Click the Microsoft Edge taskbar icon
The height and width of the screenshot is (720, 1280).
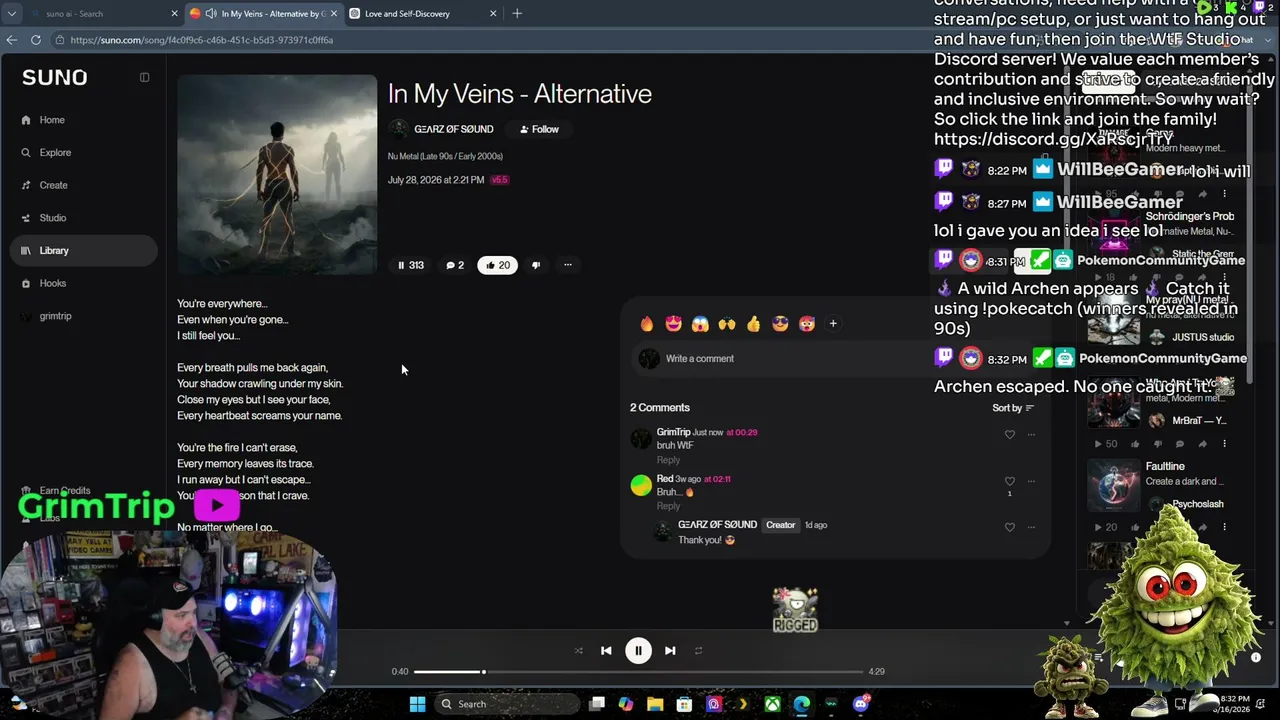coord(802,704)
